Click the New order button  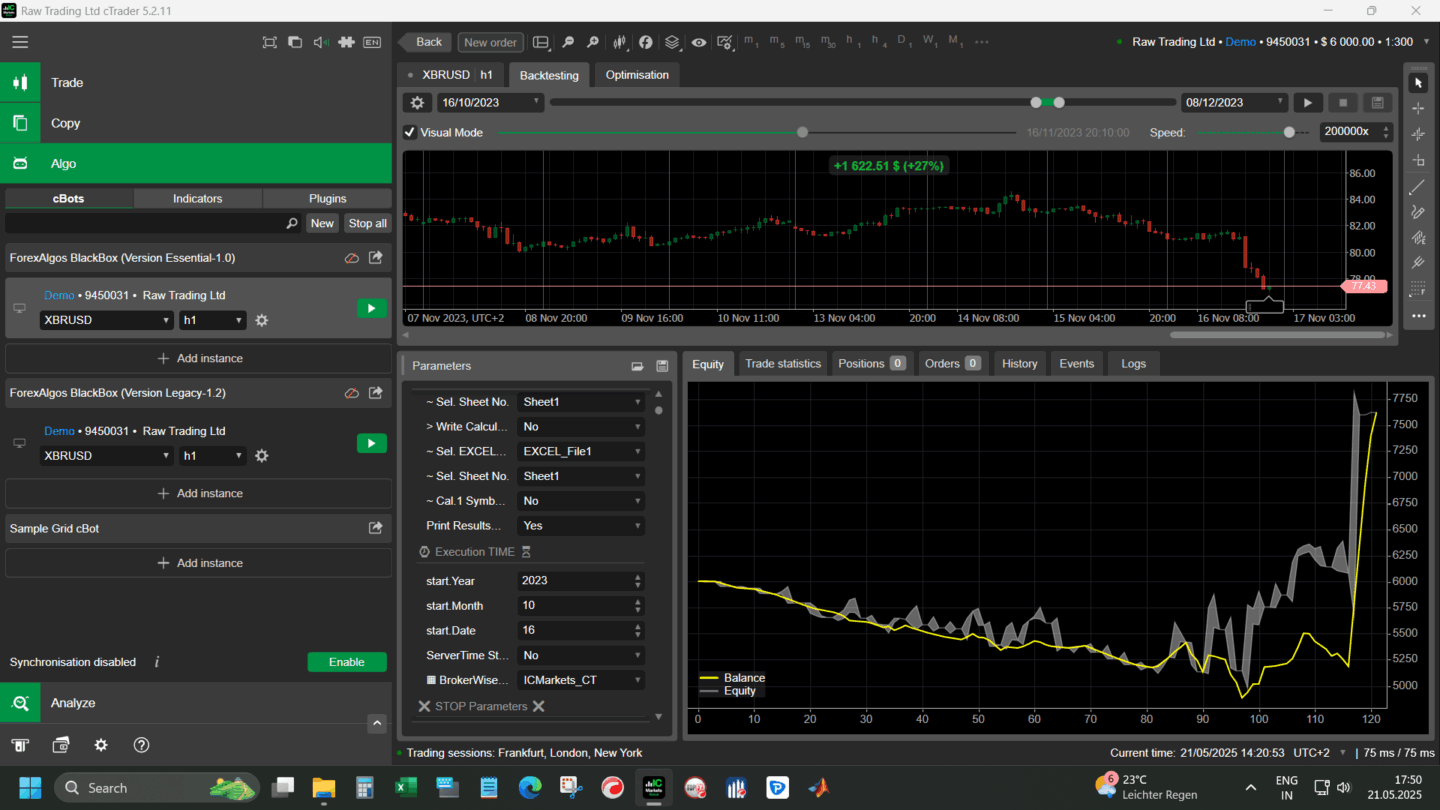[490, 42]
